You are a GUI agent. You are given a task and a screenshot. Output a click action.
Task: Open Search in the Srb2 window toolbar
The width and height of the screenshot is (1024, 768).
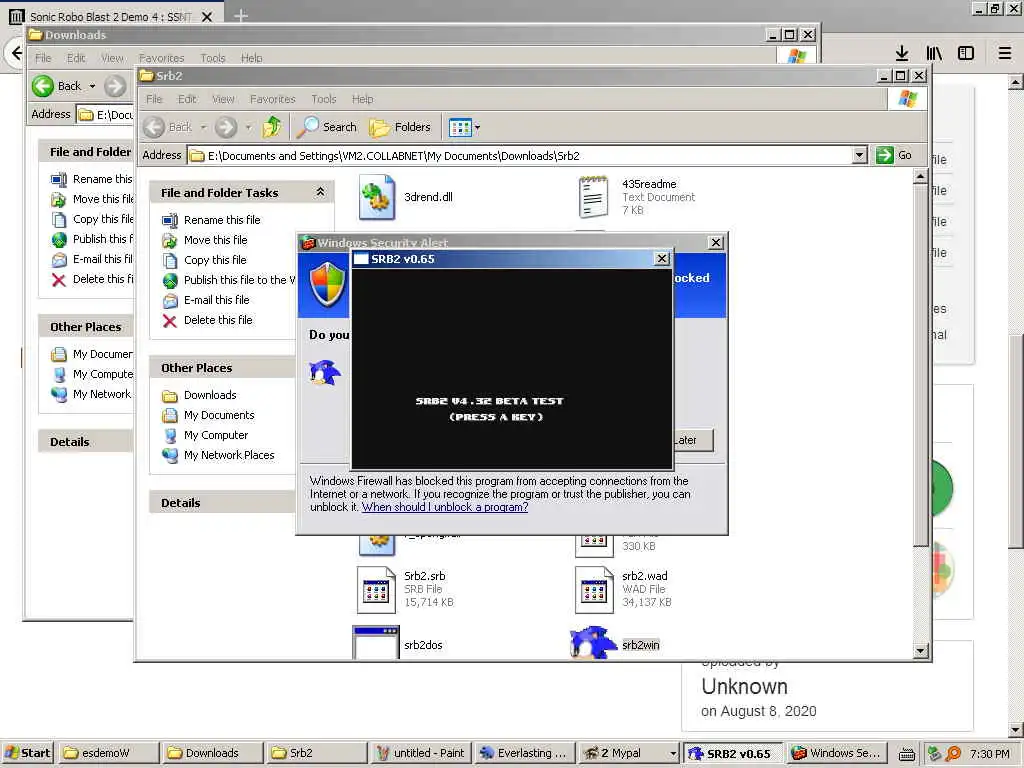327,127
